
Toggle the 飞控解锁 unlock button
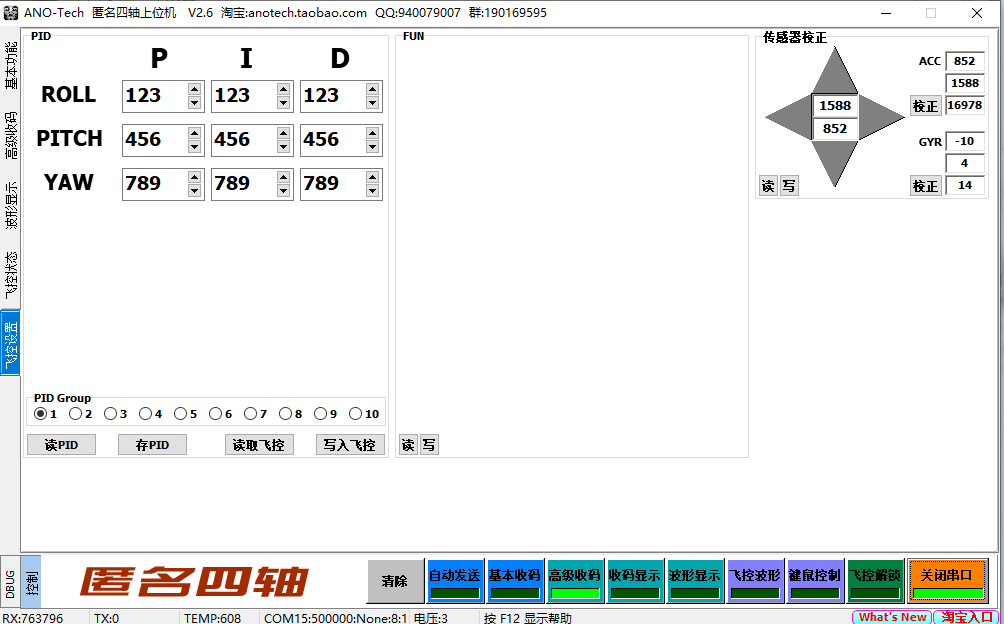click(x=875, y=581)
